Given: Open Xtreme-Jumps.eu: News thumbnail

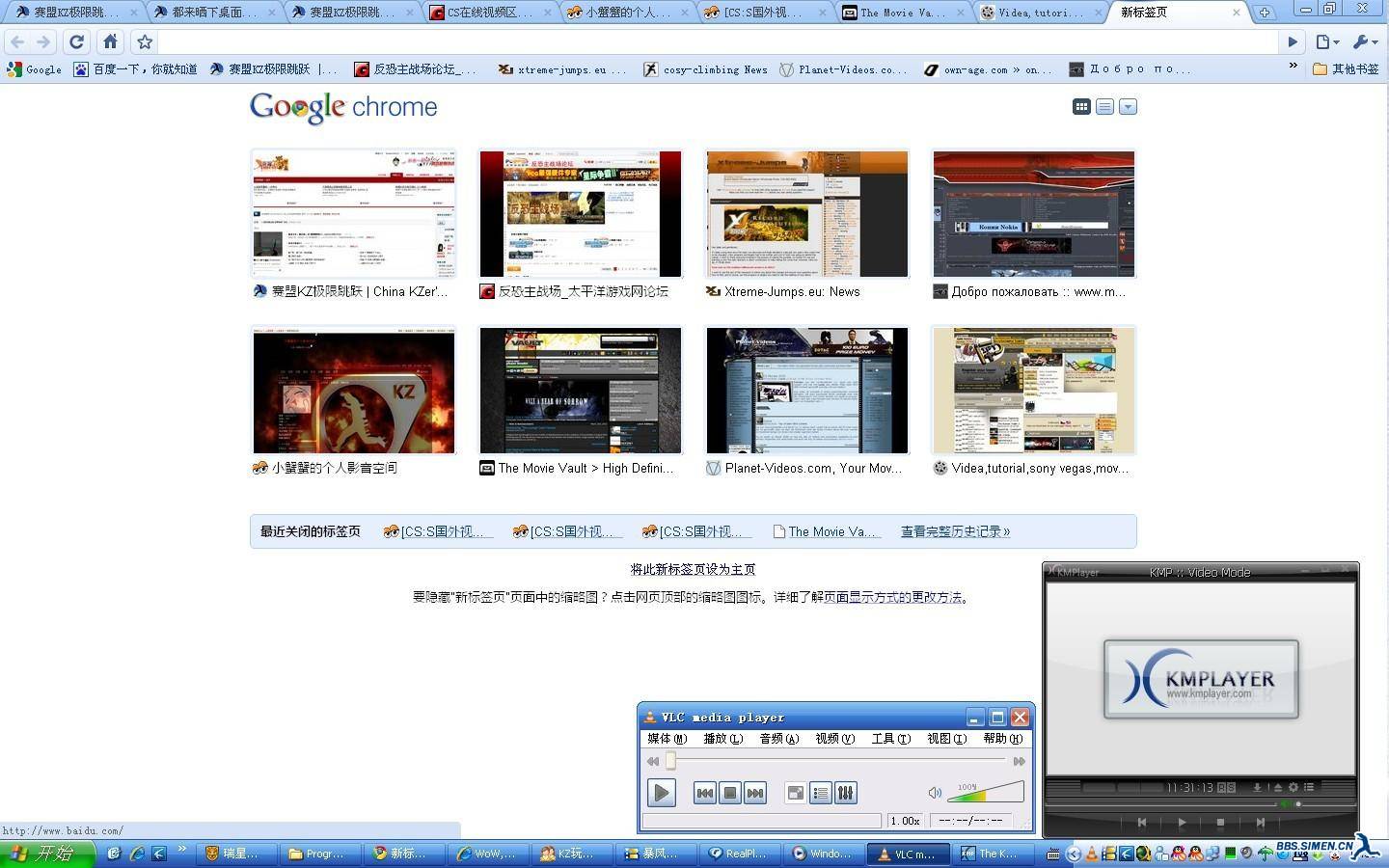Looking at the screenshot, I should pyautogui.click(x=807, y=214).
